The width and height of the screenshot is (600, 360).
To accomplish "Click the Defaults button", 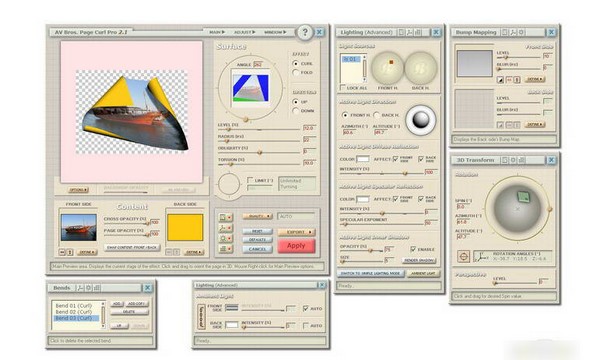I will pyautogui.click(x=258, y=240).
